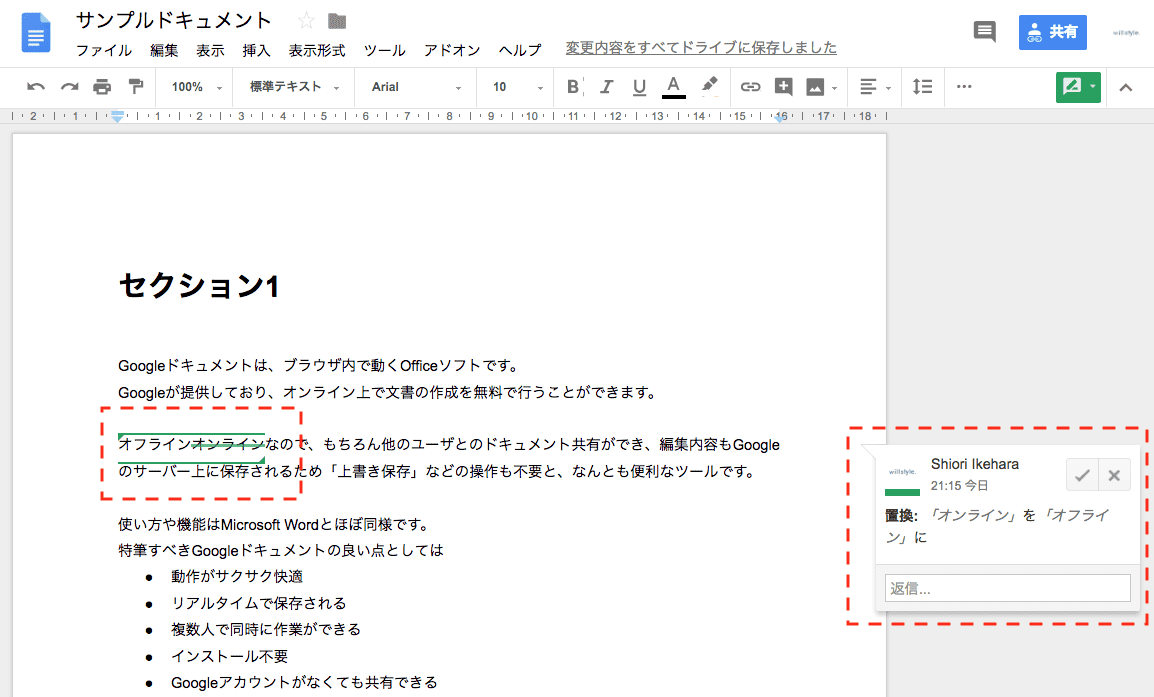The width and height of the screenshot is (1154, 697).
Task: Open the 編集 menu
Action: coord(164,50)
